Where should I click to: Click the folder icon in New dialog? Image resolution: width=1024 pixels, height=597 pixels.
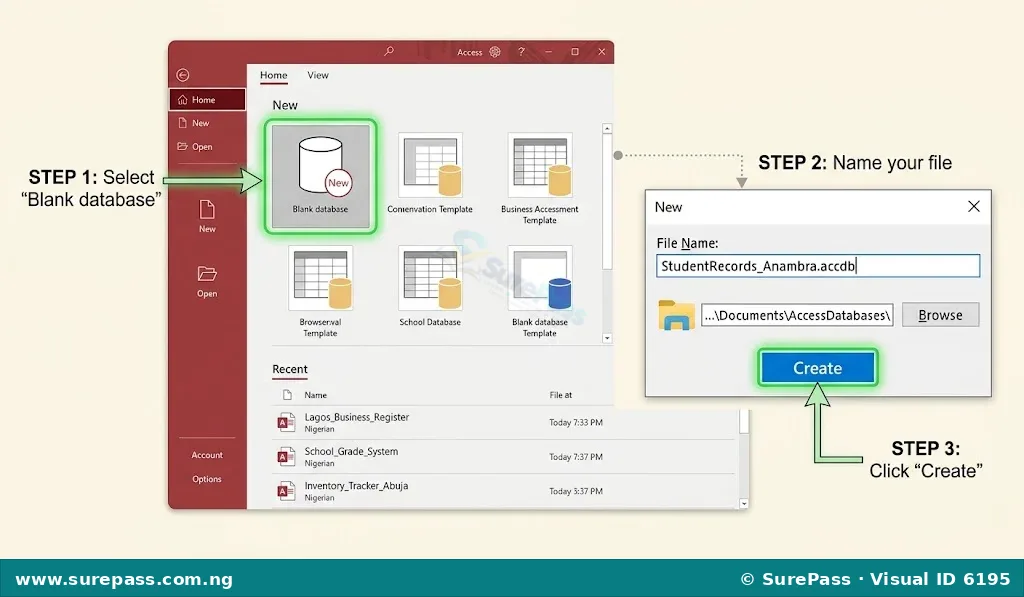[676, 315]
